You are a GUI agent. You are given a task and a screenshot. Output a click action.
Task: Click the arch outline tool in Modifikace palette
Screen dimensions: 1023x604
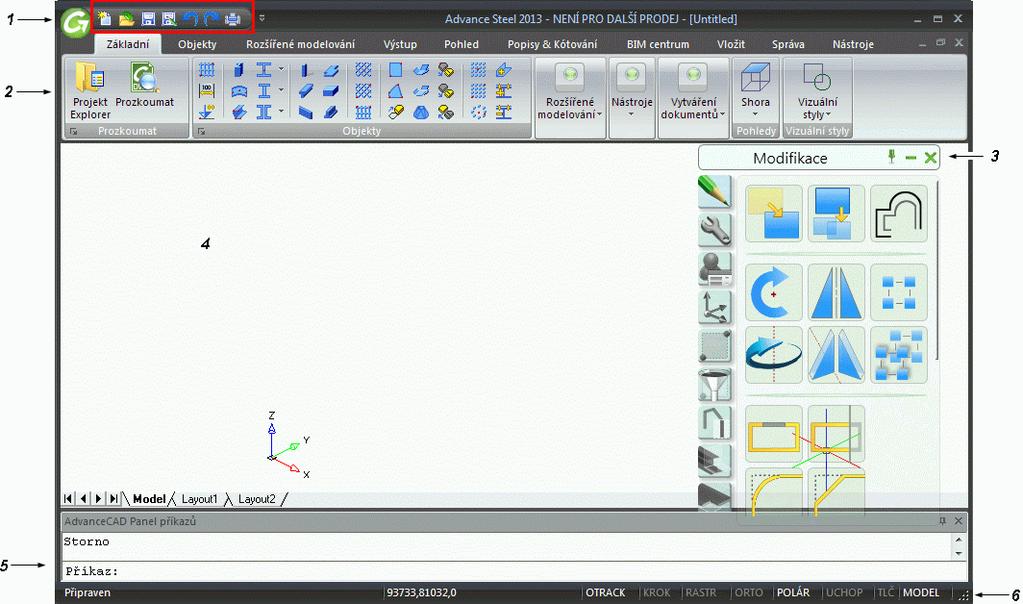898,213
